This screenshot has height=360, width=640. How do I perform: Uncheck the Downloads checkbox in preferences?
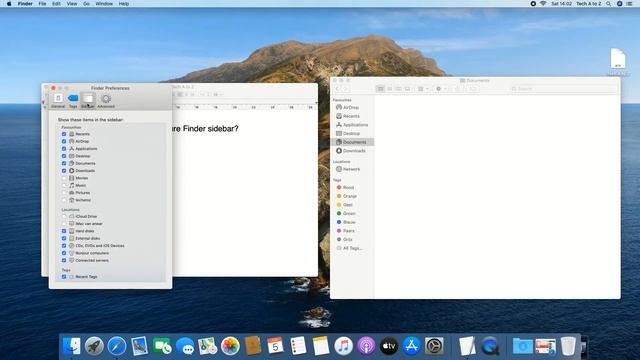(x=64, y=171)
